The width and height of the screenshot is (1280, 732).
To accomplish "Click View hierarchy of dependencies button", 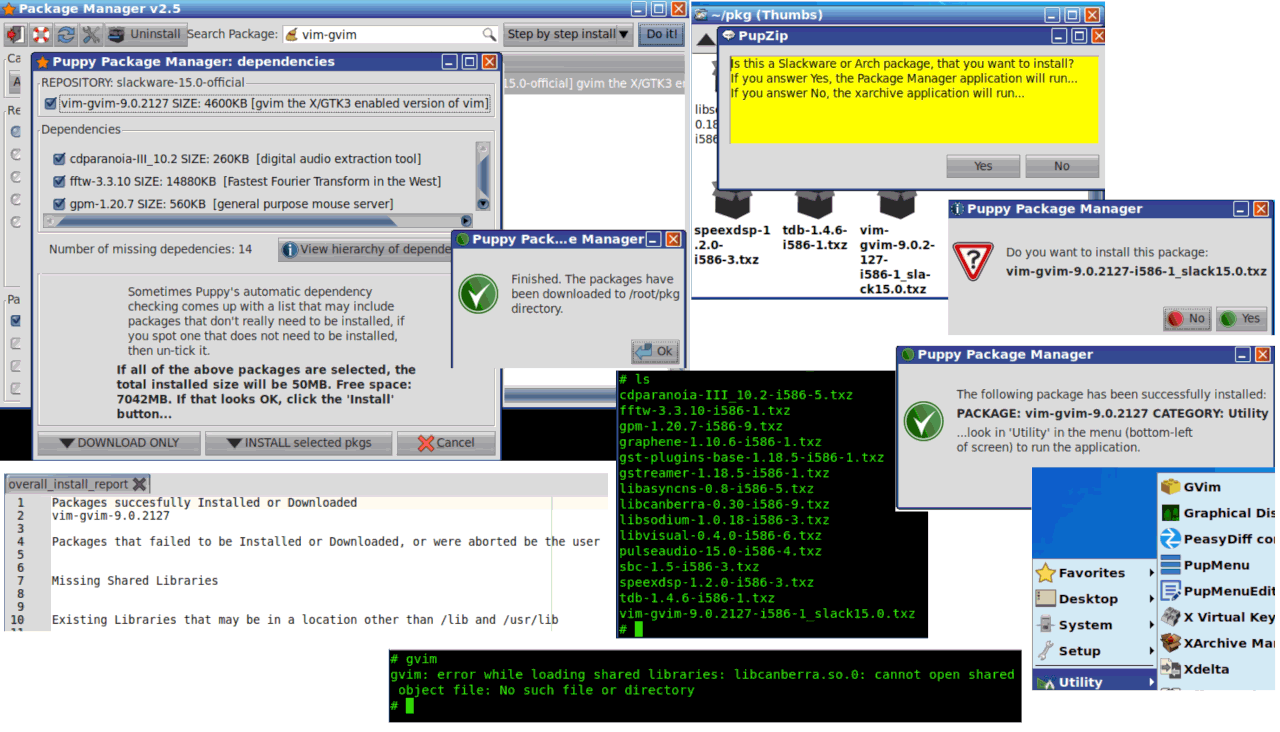I will click(x=366, y=249).
